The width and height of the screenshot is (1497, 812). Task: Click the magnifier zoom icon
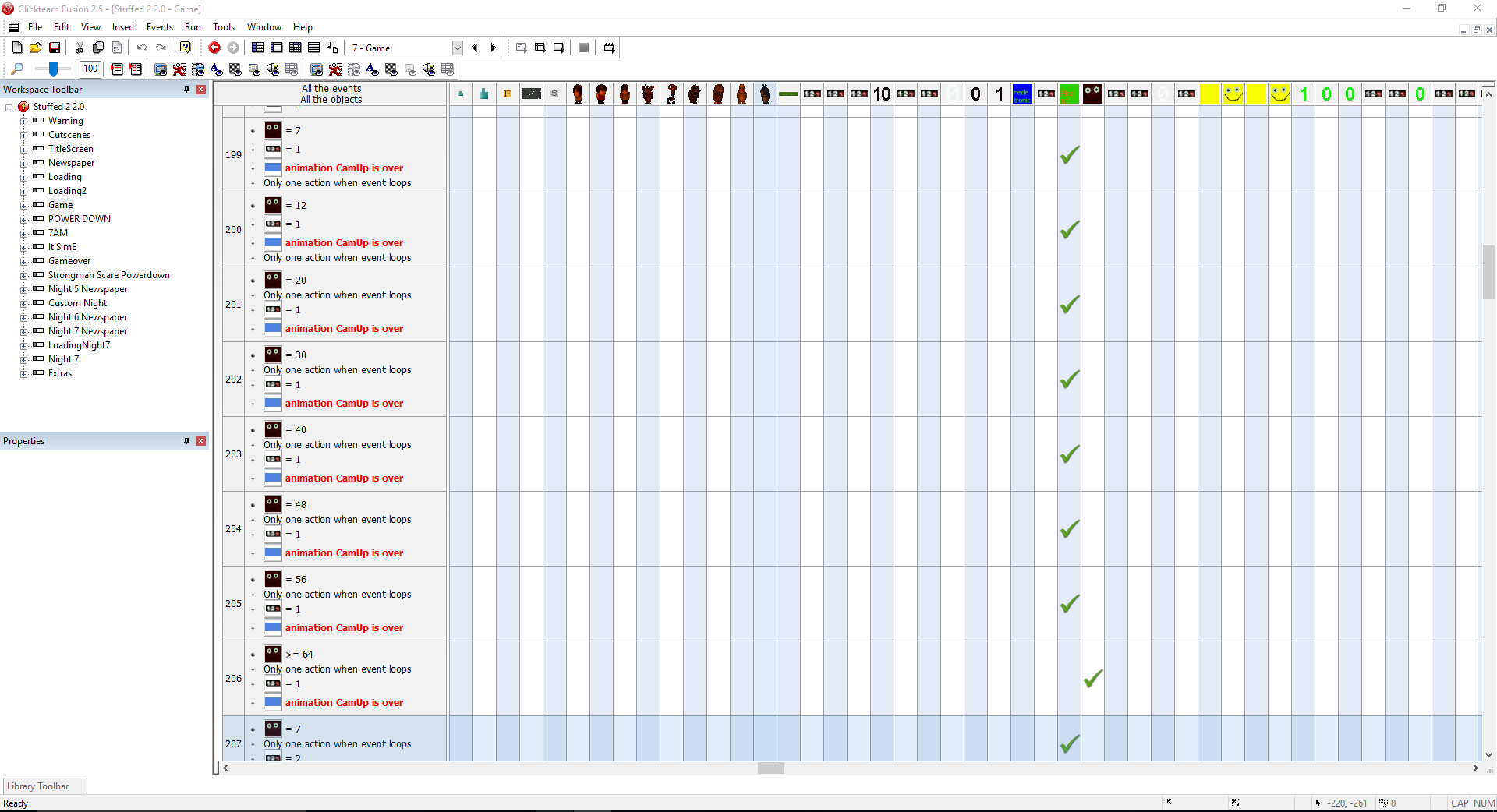[17, 69]
